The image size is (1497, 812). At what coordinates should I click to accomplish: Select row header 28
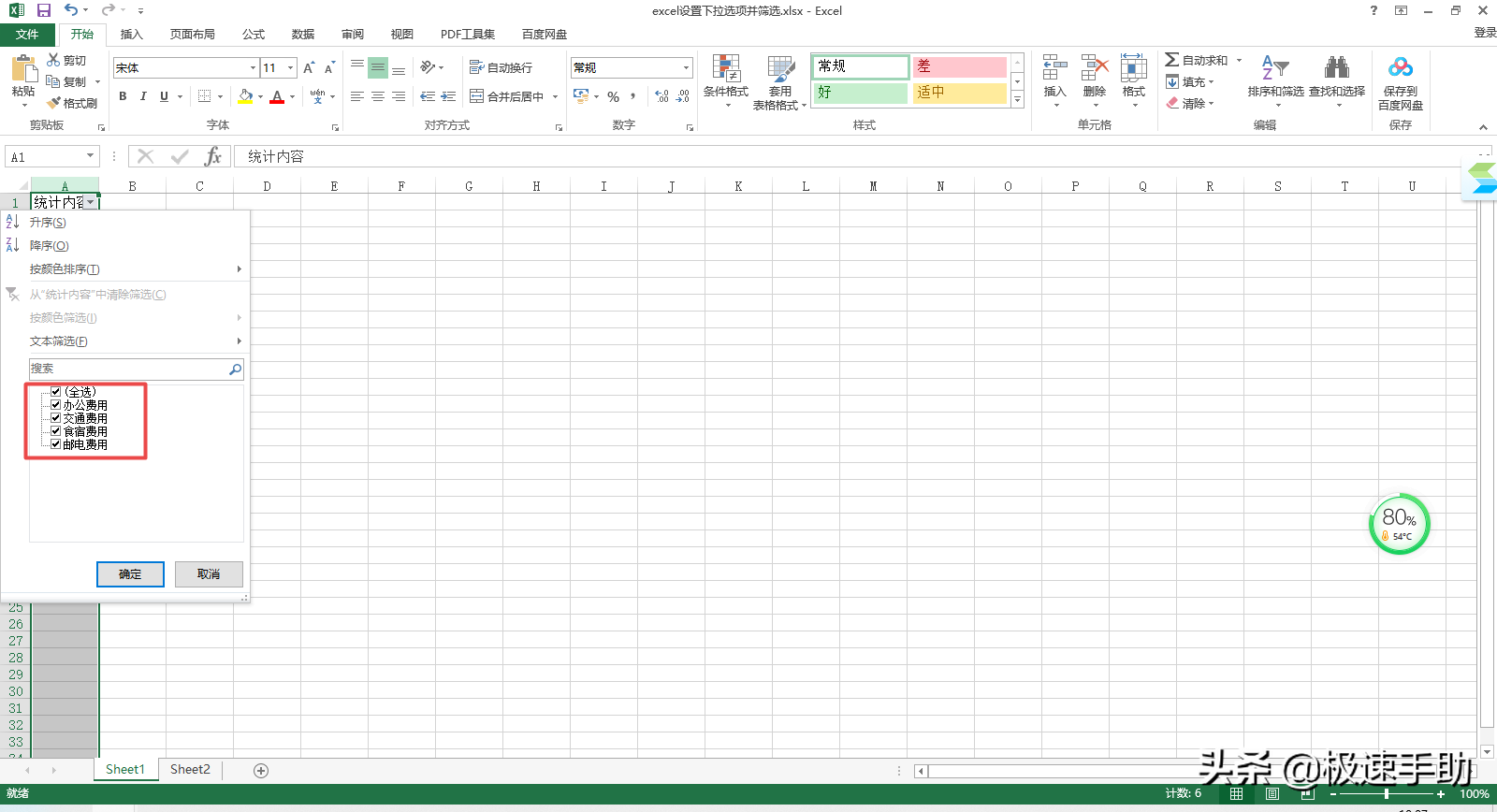click(x=16, y=658)
